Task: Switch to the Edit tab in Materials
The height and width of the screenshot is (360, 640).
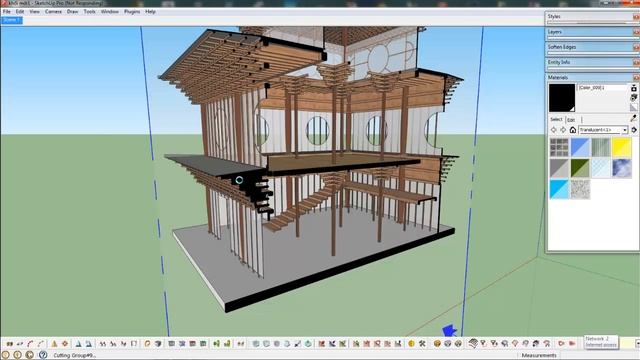Action: 571,120
